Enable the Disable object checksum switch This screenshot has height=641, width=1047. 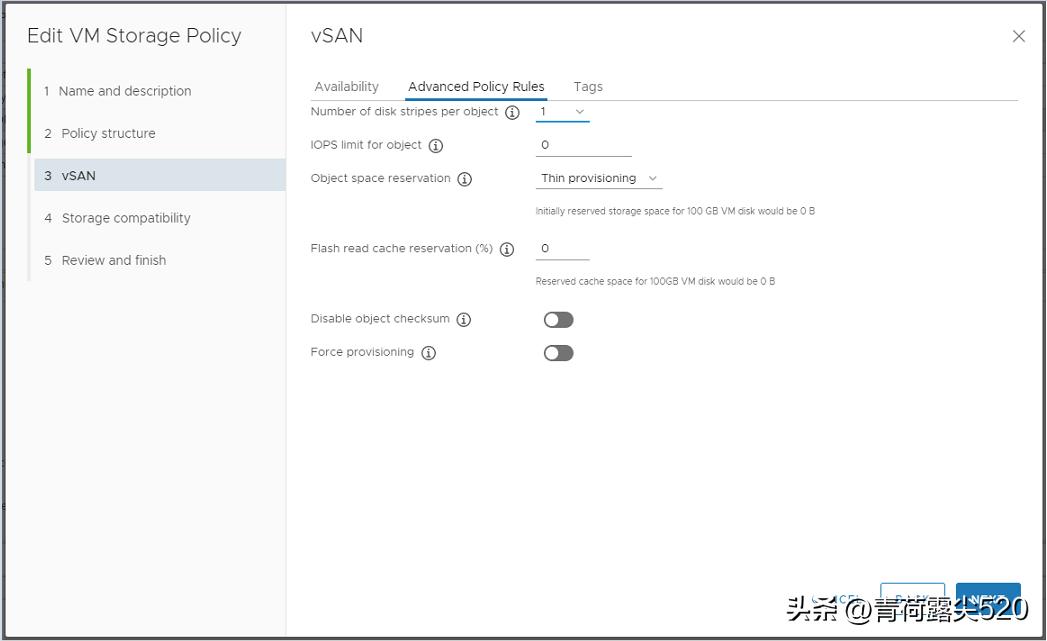click(x=558, y=318)
